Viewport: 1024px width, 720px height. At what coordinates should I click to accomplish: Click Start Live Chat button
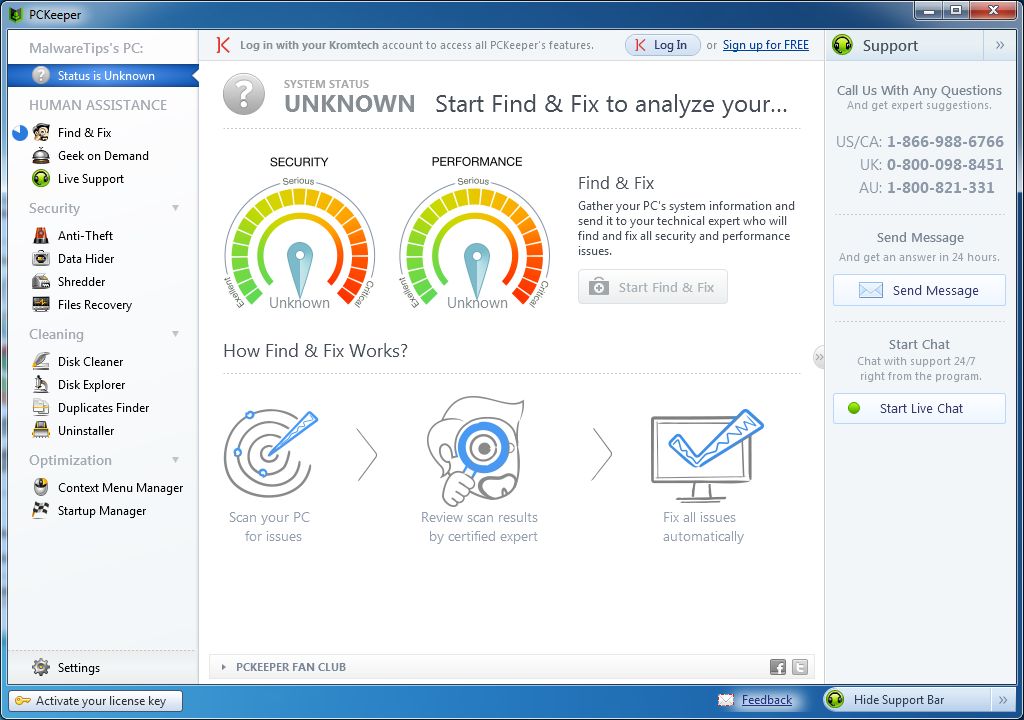[x=919, y=408]
